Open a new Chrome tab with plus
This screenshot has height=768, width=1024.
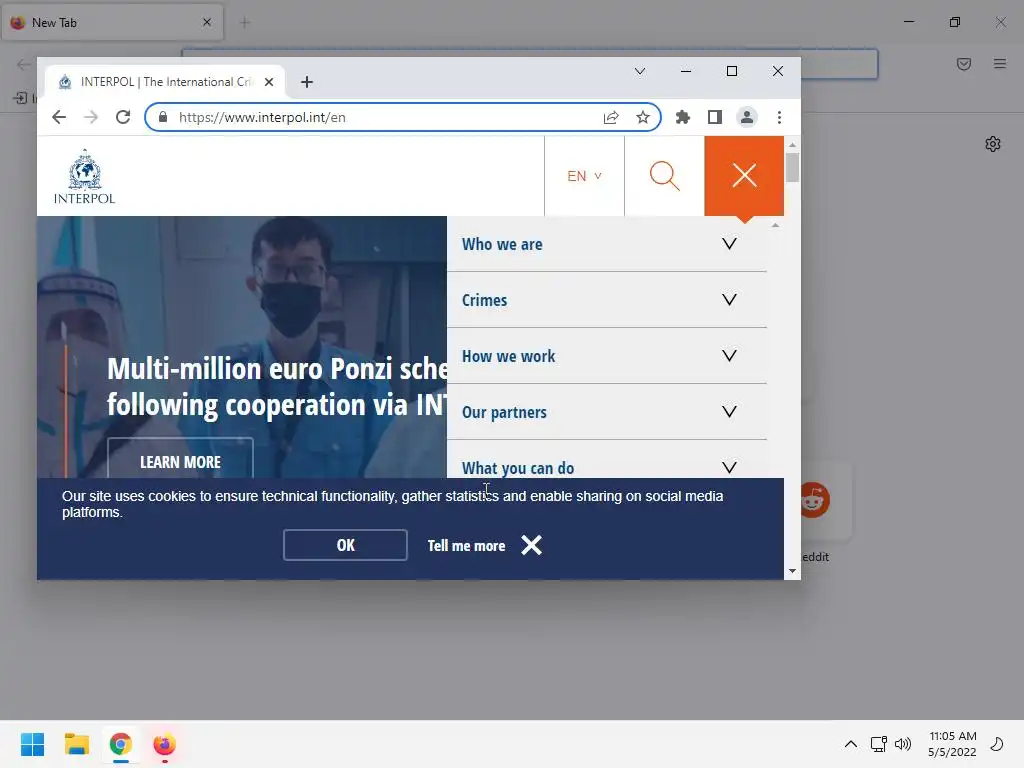(307, 82)
